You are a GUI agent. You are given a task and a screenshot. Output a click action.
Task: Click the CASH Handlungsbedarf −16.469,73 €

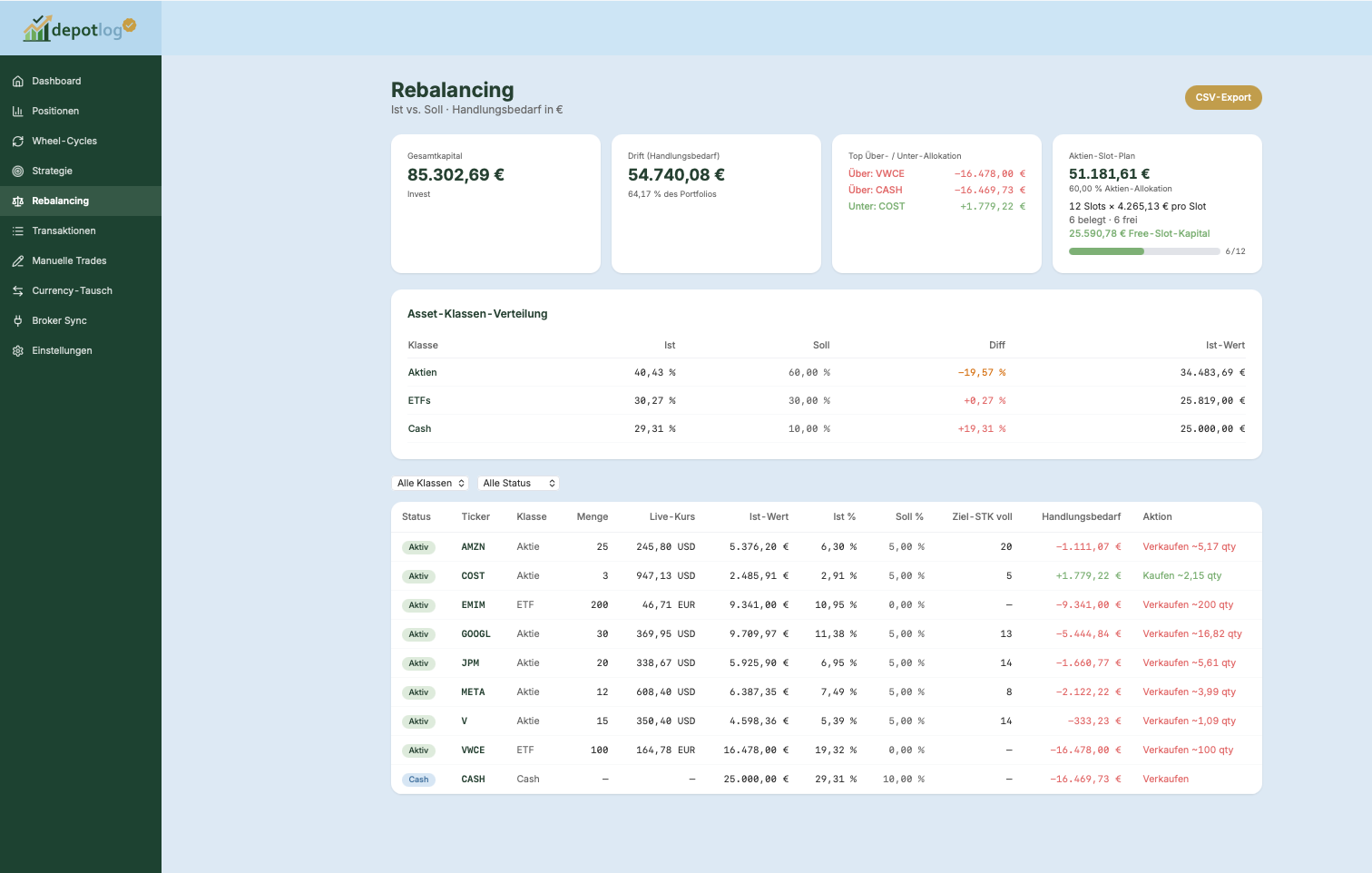pos(1085,780)
